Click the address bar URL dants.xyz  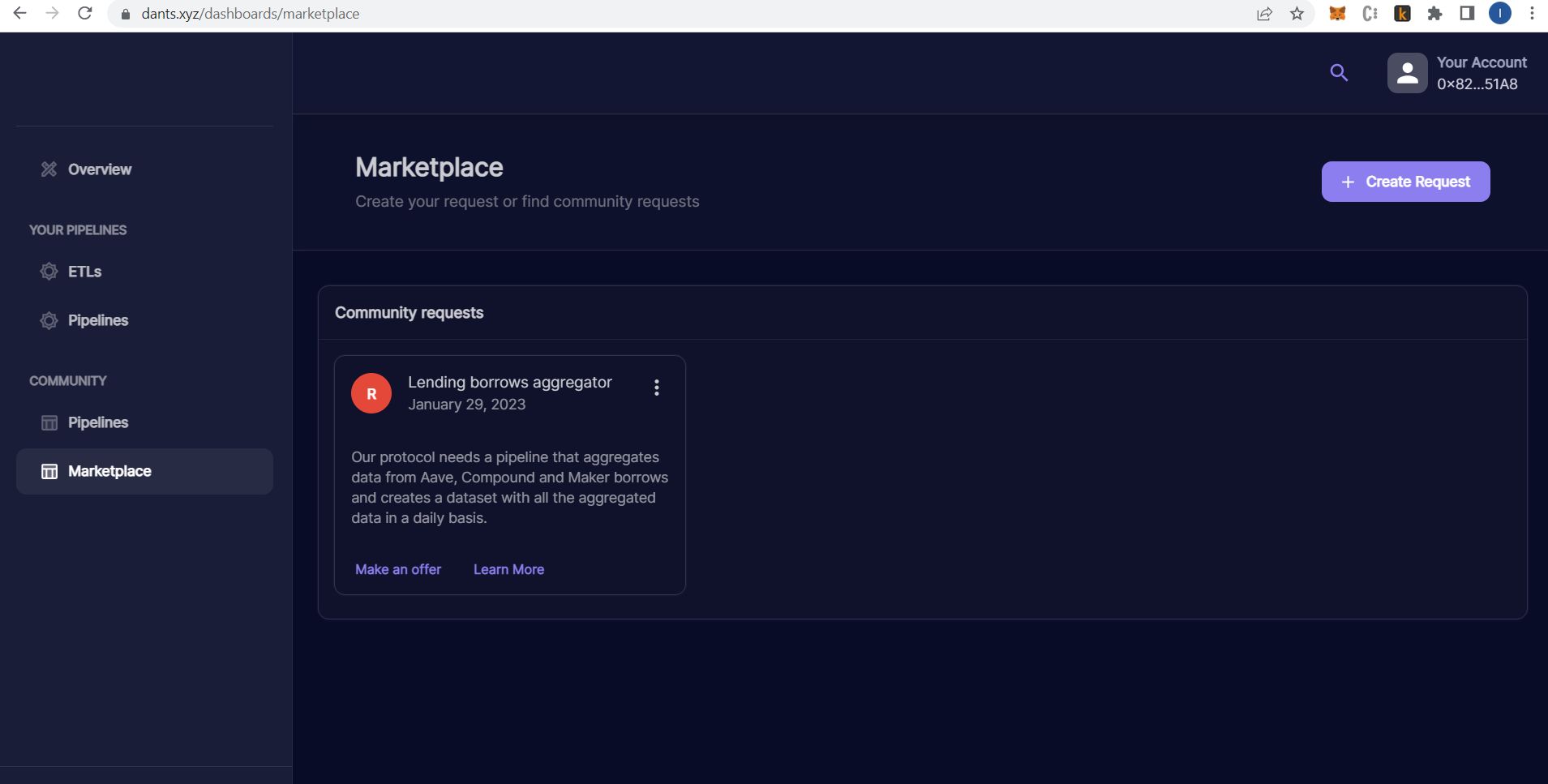coord(251,14)
